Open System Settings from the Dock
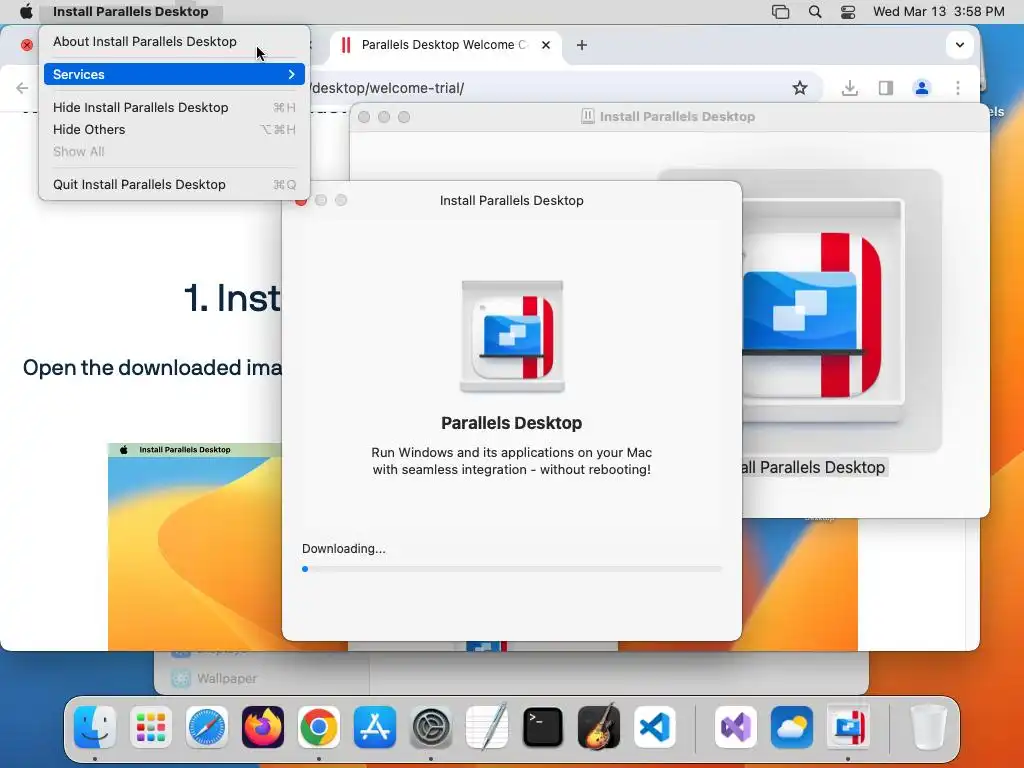The height and width of the screenshot is (768, 1024). (431, 727)
